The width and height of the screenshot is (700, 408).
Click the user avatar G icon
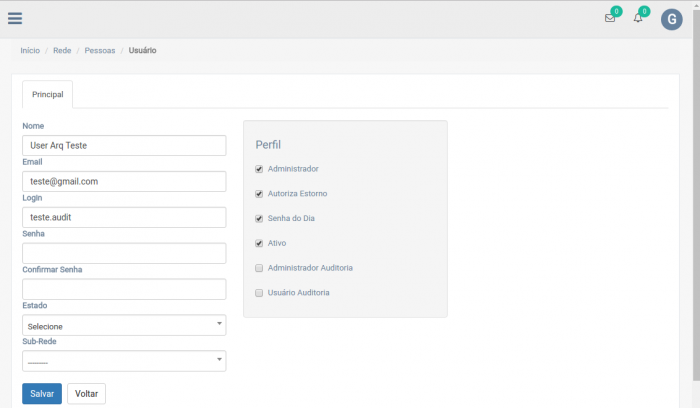click(x=671, y=19)
